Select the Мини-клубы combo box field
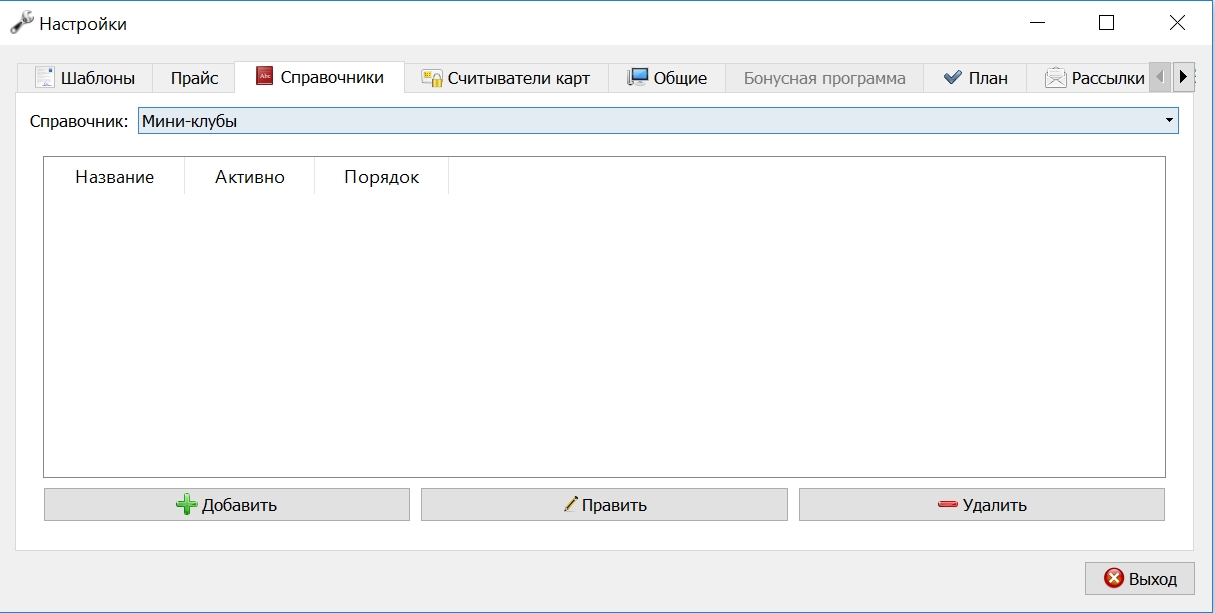 coord(658,121)
